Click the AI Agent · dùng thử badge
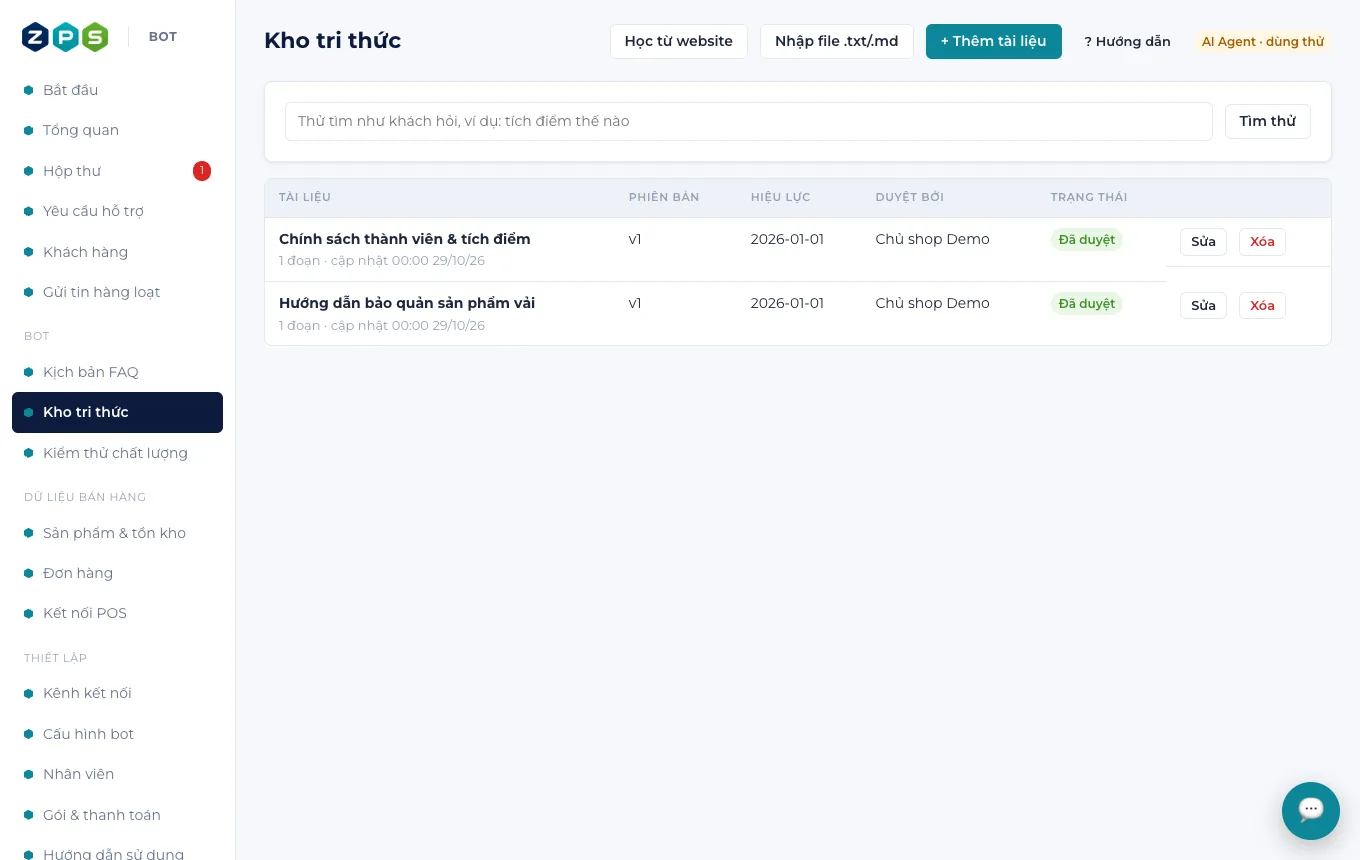 tap(1263, 42)
